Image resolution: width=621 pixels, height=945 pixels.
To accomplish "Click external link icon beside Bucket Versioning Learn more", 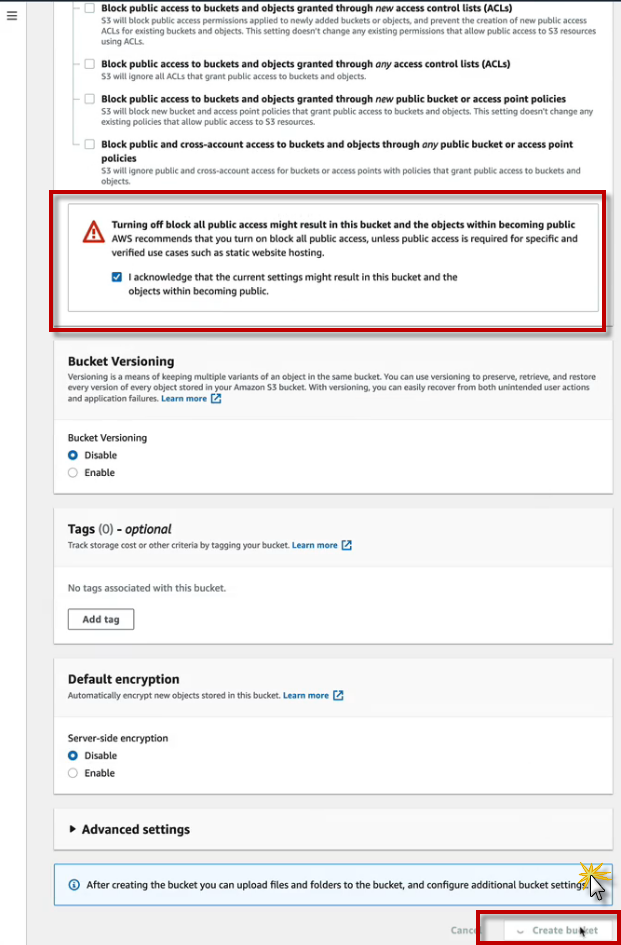I will click(x=216, y=399).
